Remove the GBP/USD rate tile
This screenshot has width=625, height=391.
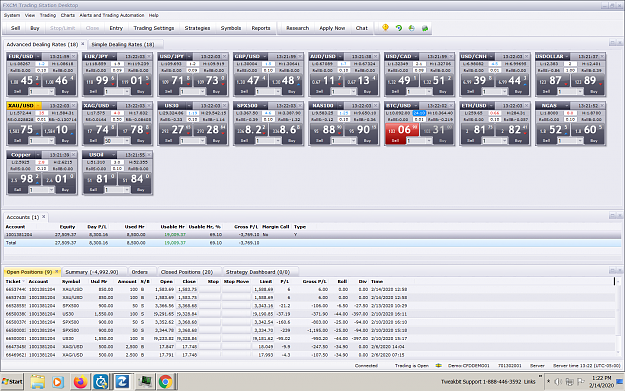[300, 56]
